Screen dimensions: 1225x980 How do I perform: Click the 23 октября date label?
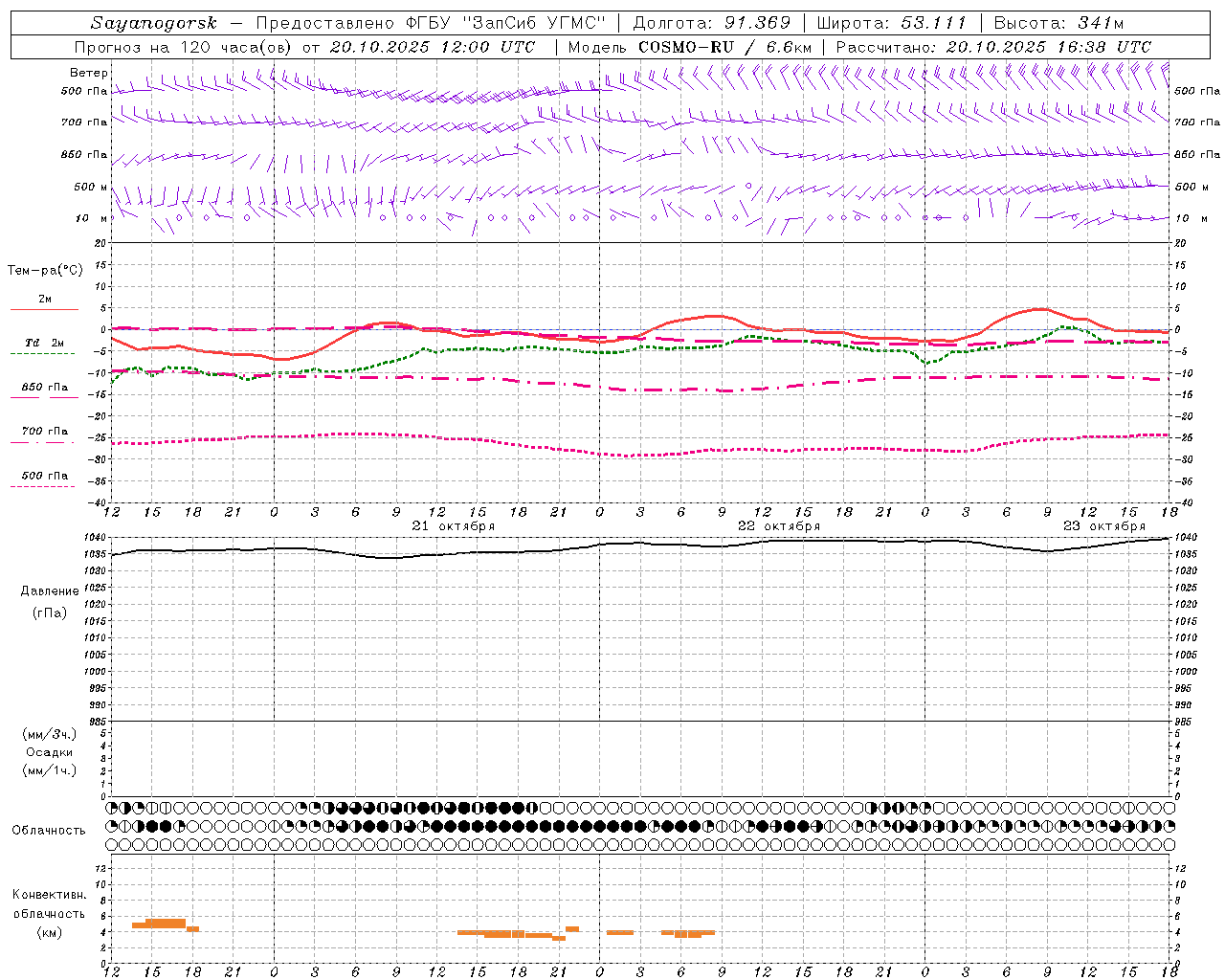pyautogui.click(x=1104, y=526)
